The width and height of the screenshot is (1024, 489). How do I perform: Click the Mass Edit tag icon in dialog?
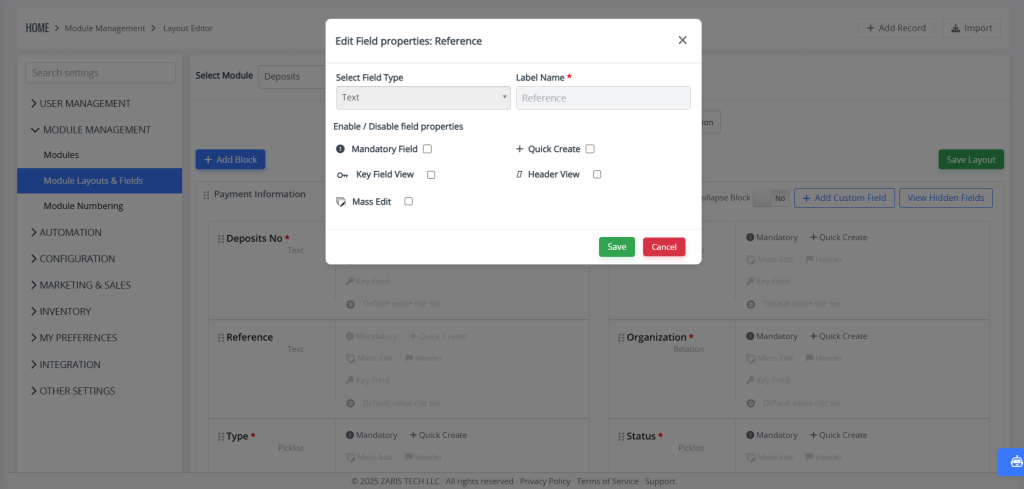pyautogui.click(x=340, y=202)
